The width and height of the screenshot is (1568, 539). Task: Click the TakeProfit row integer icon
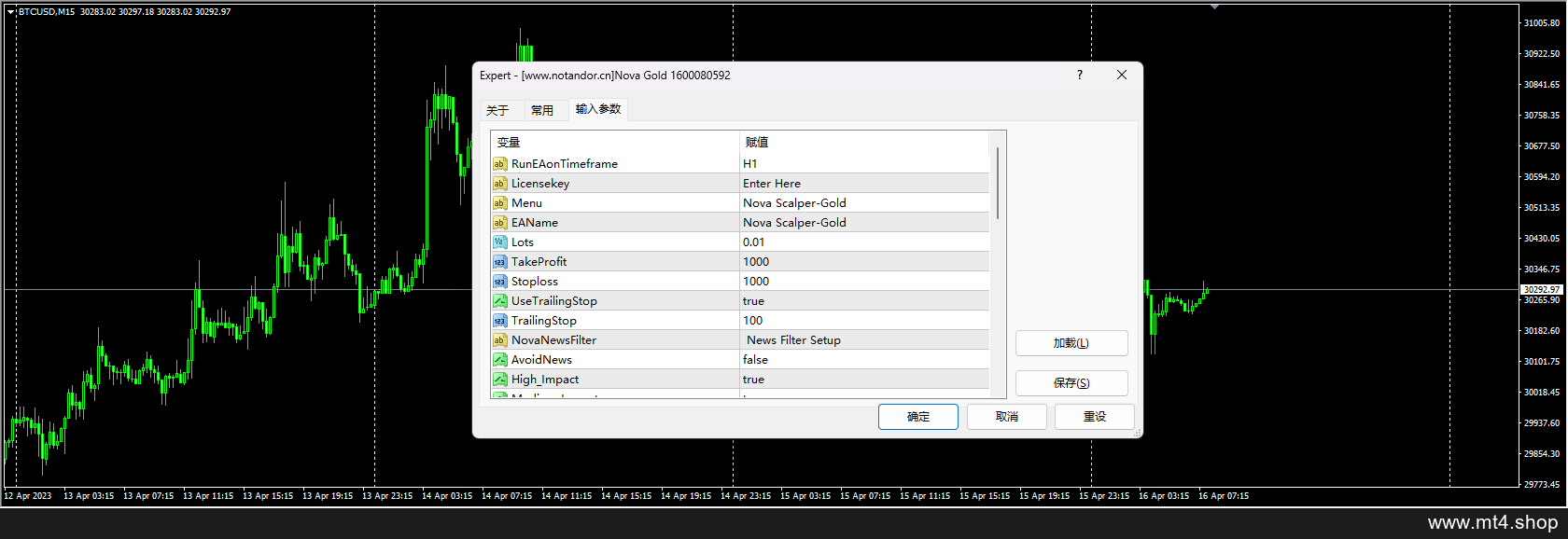point(499,262)
